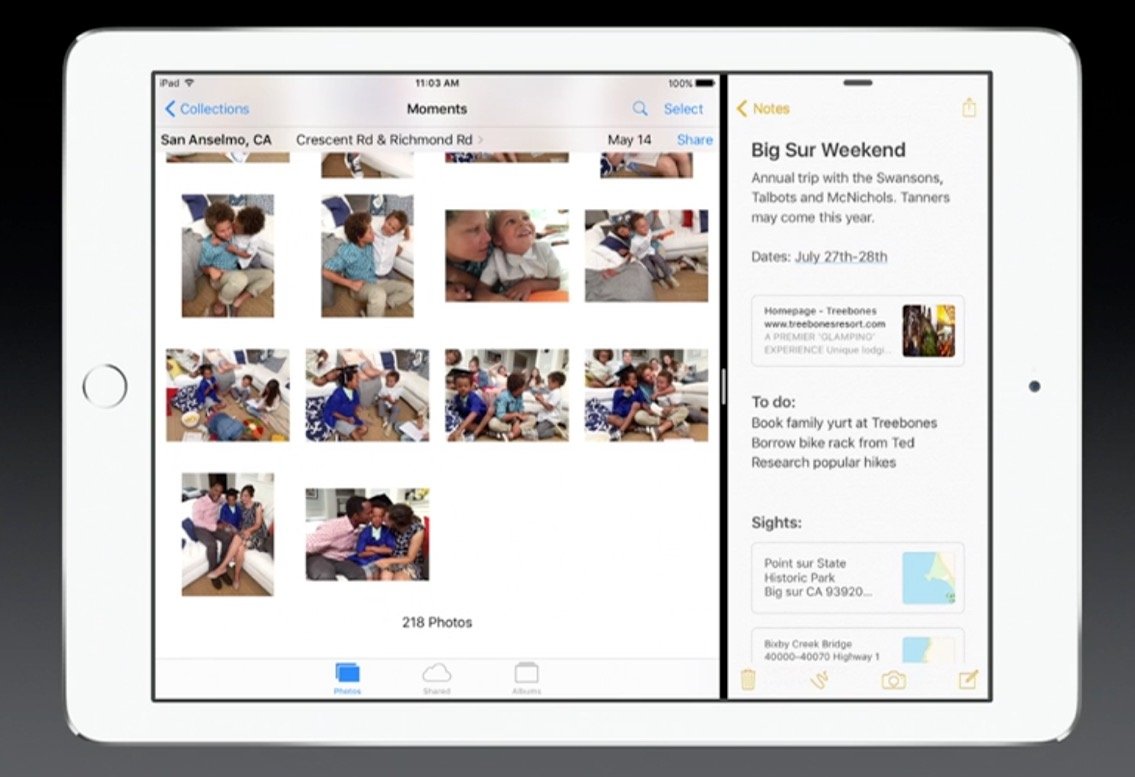Tap the May 14 date label
This screenshot has width=1135, height=777.
click(630, 140)
